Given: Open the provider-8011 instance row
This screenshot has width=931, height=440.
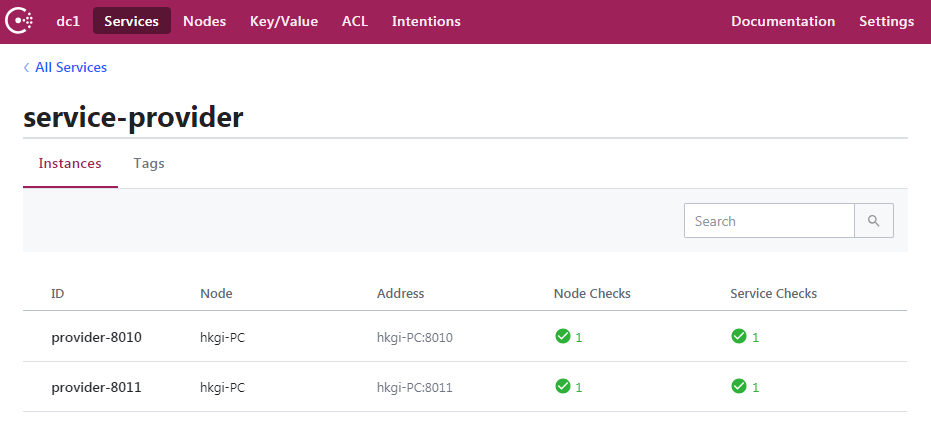Looking at the screenshot, I should coord(465,387).
